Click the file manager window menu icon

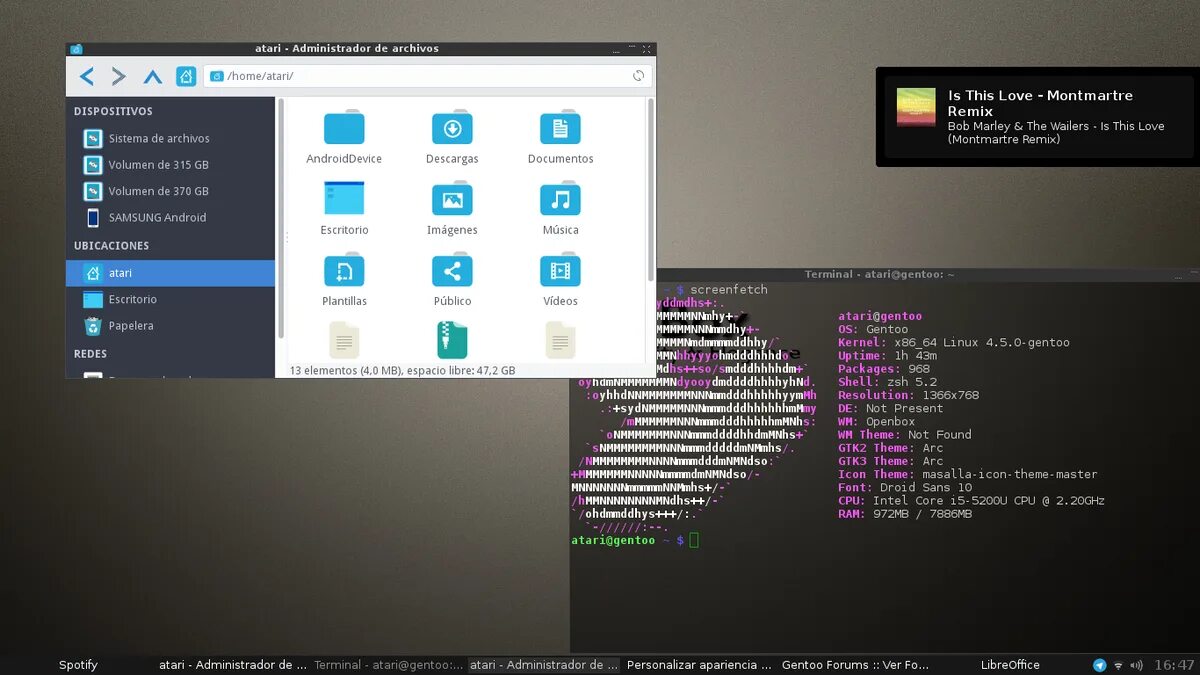[x=77, y=49]
